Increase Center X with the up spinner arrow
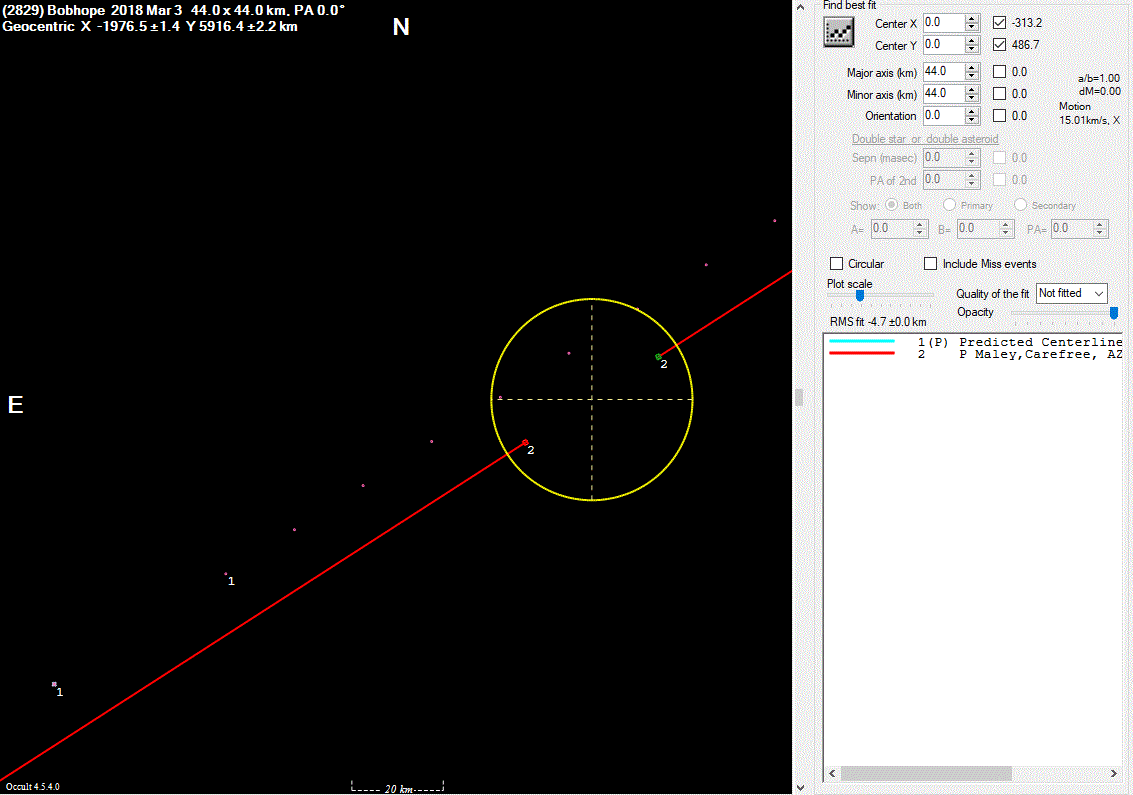 point(972,18)
